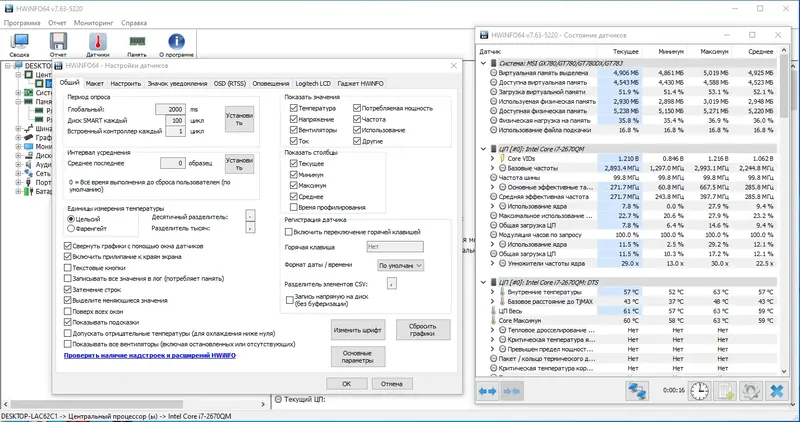The width and height of the screenshot is (800, 422).
Task: Enable Поверх всех окон checkbox
Action: (67, 311)
